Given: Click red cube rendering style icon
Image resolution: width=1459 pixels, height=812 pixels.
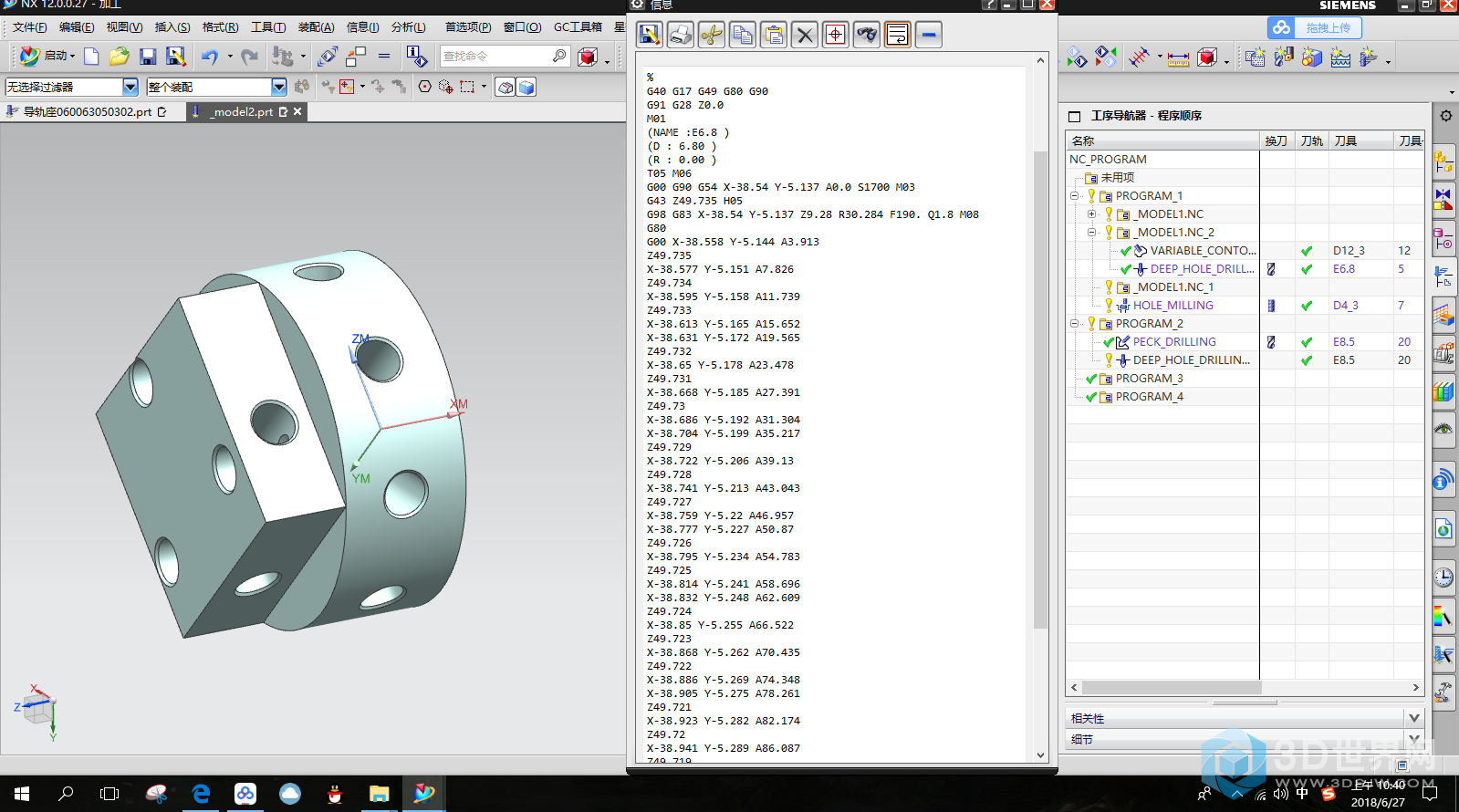Looking at the screenshot, I should pos(588,57).
